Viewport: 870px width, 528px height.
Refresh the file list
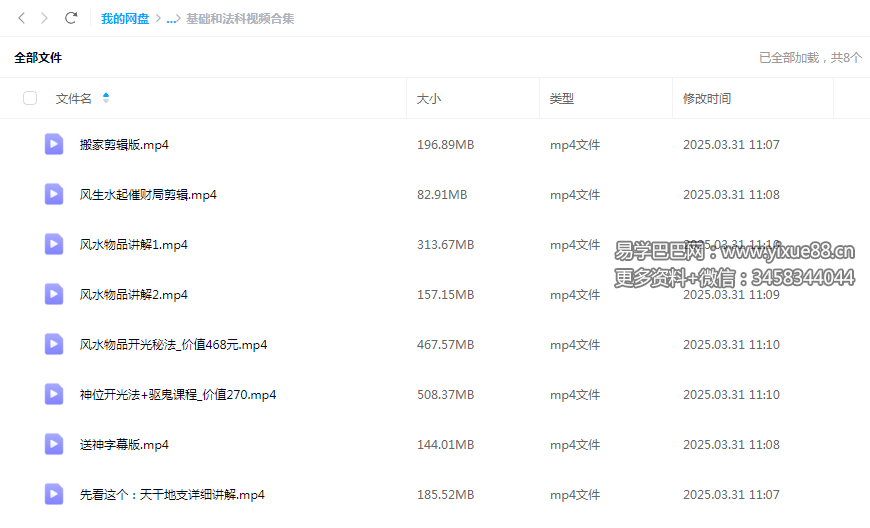(x=71, y=18)
